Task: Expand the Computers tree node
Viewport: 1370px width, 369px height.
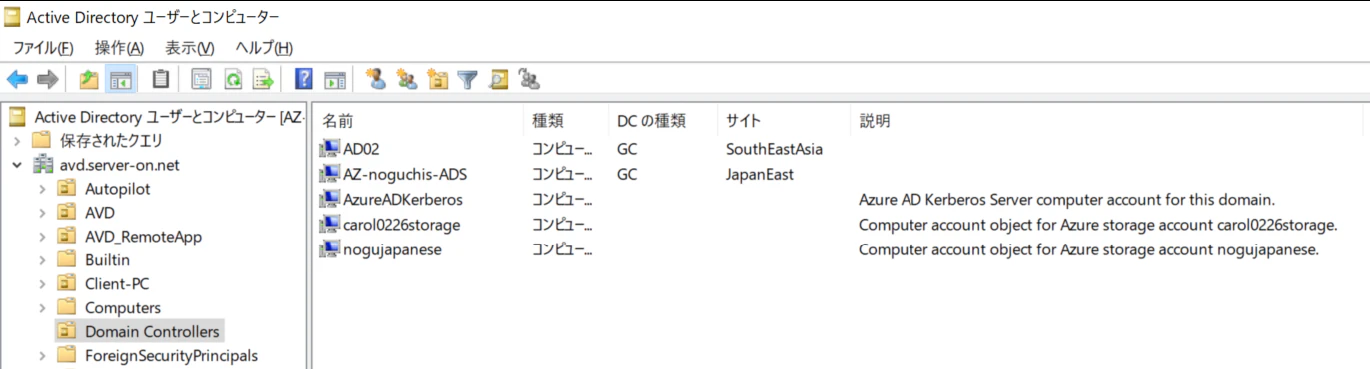Action: click(x=42, y=308)
